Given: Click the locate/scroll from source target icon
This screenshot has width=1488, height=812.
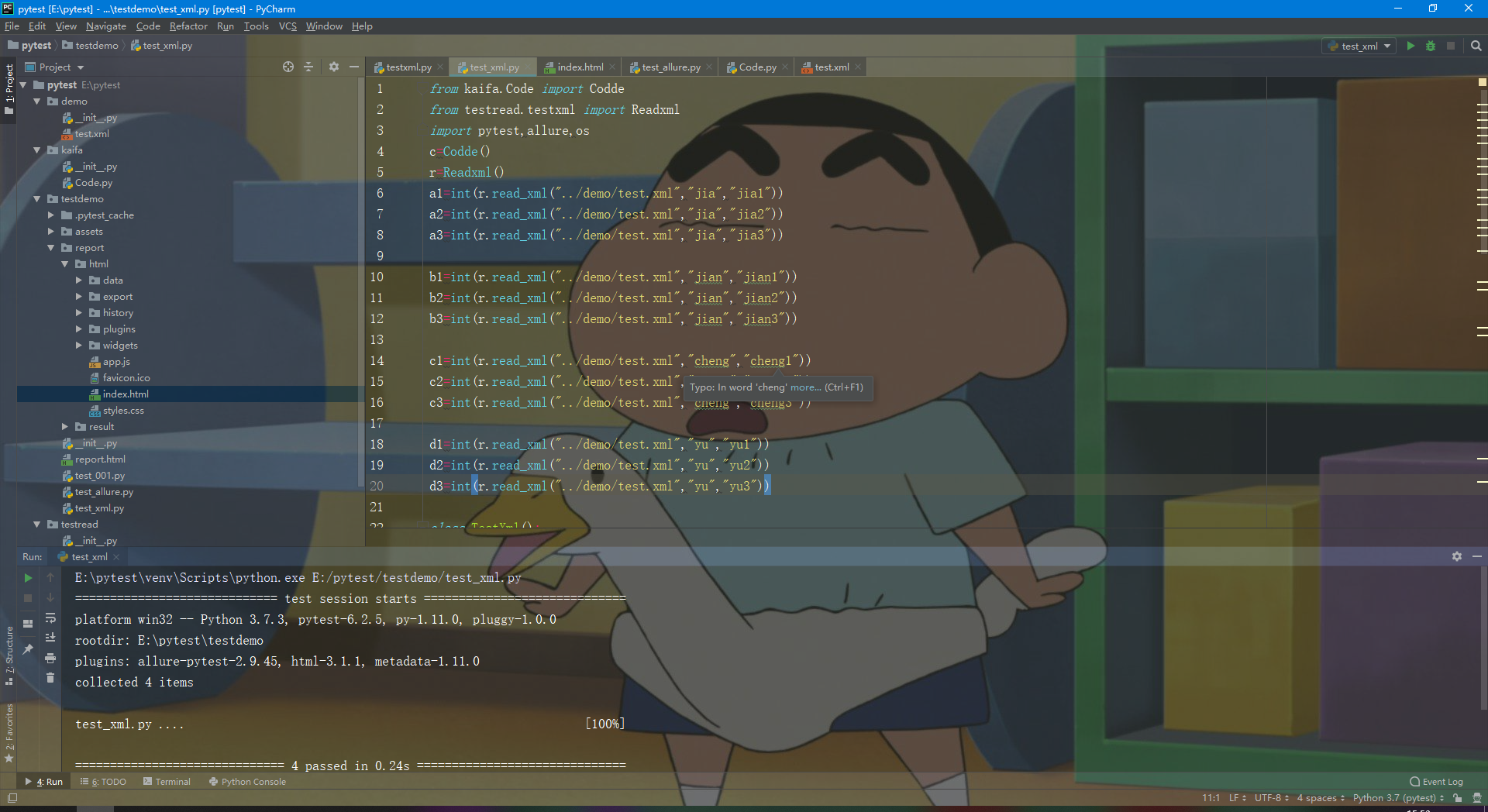Looking at the screenshot, I should coord(288,67).
